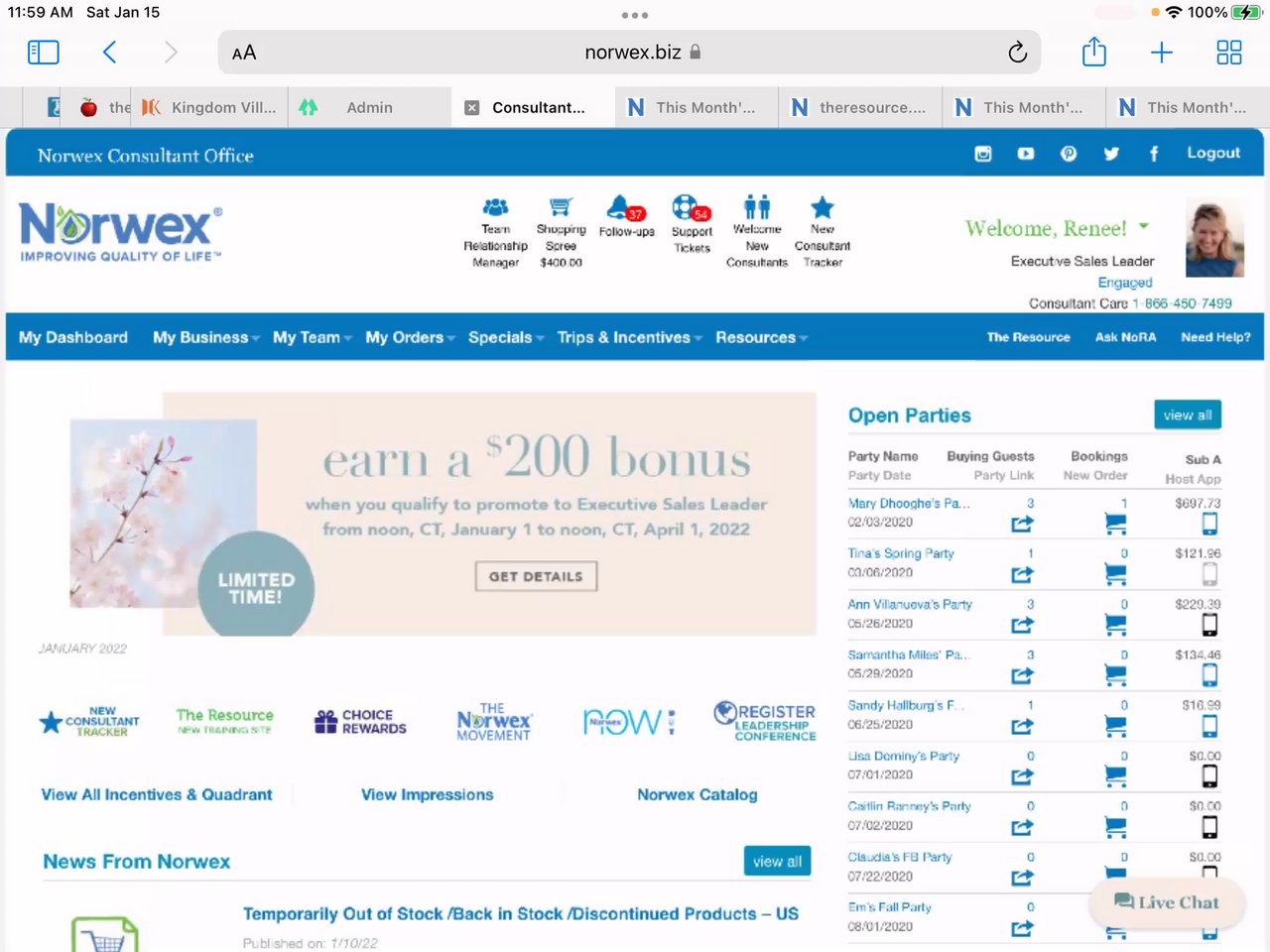Expand the Trips & Incentives menu
The height and width of the screenshot is (952, 1270).
point(629,337)
